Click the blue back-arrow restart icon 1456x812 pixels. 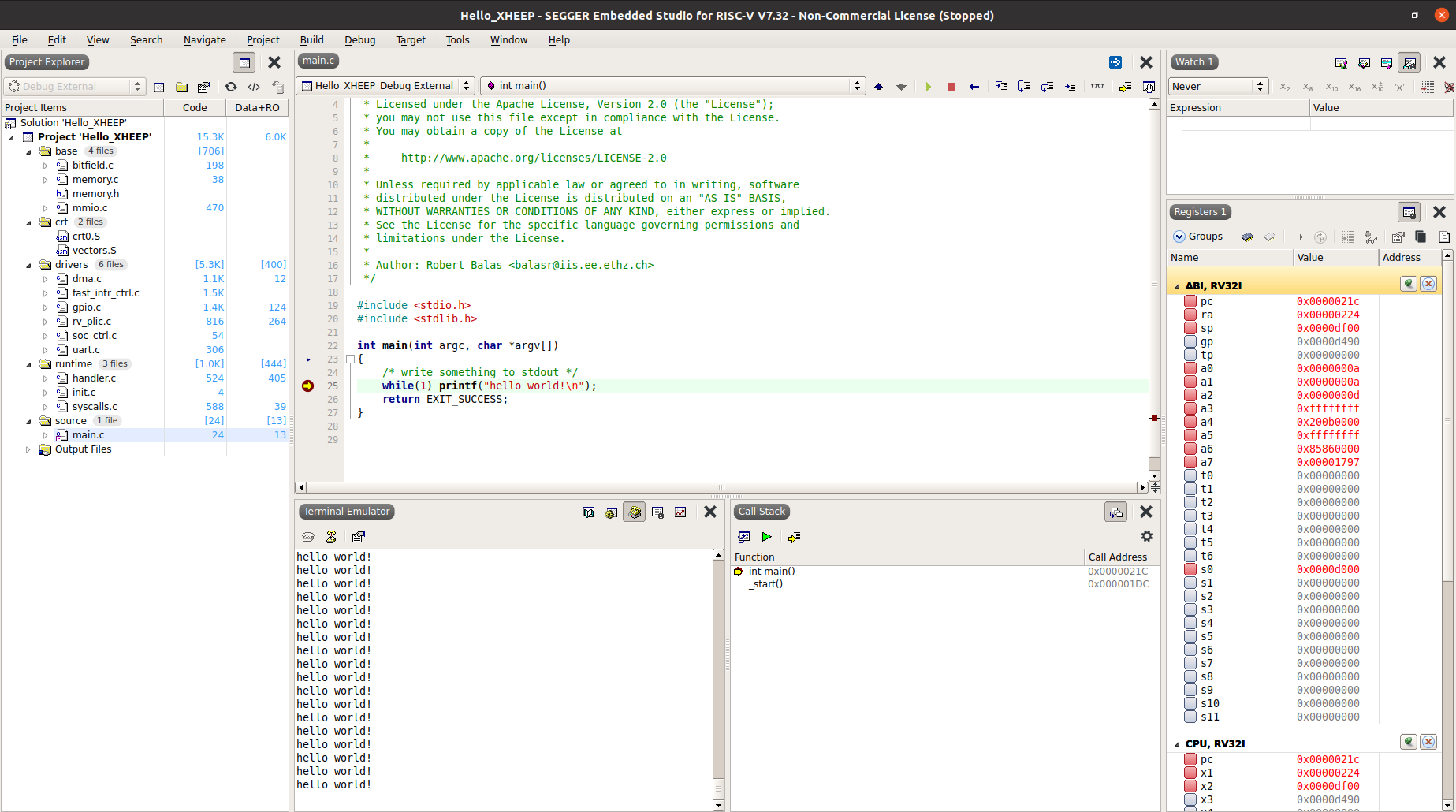click(x=974, y=86)
